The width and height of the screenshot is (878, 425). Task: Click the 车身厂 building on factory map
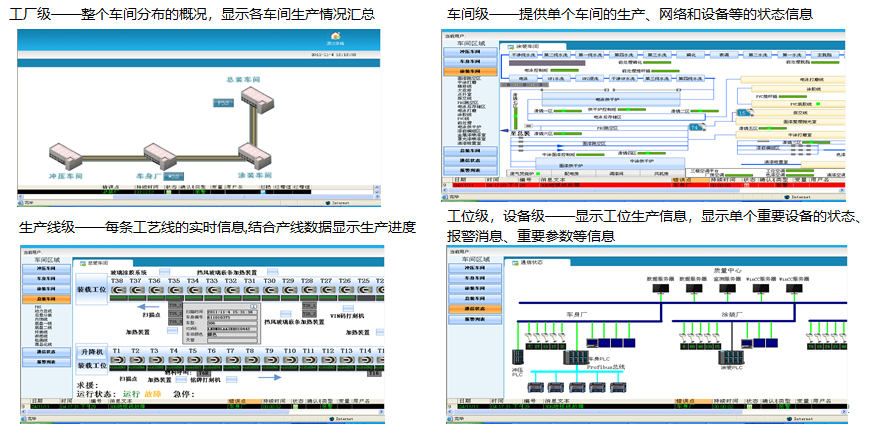click(161, 157)
